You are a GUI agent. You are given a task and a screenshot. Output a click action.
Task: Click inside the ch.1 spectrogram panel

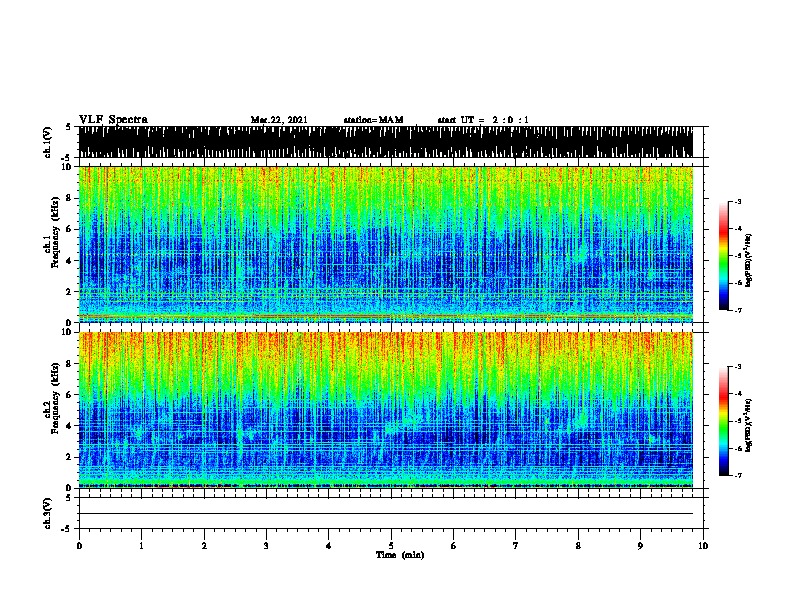coord(385,244)
